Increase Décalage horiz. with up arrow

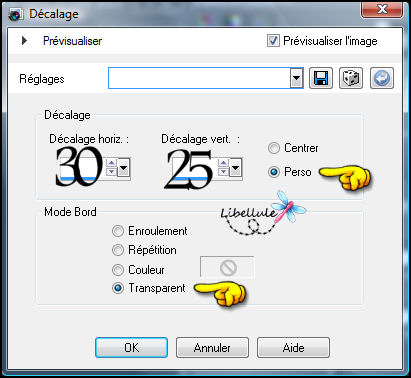click(x=111, y=162)
